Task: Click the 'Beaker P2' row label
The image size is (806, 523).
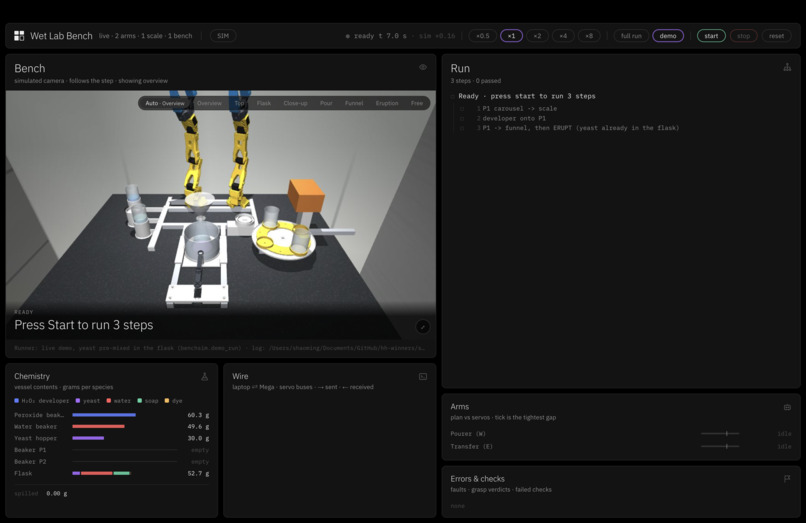Action: tap(30, 462)
